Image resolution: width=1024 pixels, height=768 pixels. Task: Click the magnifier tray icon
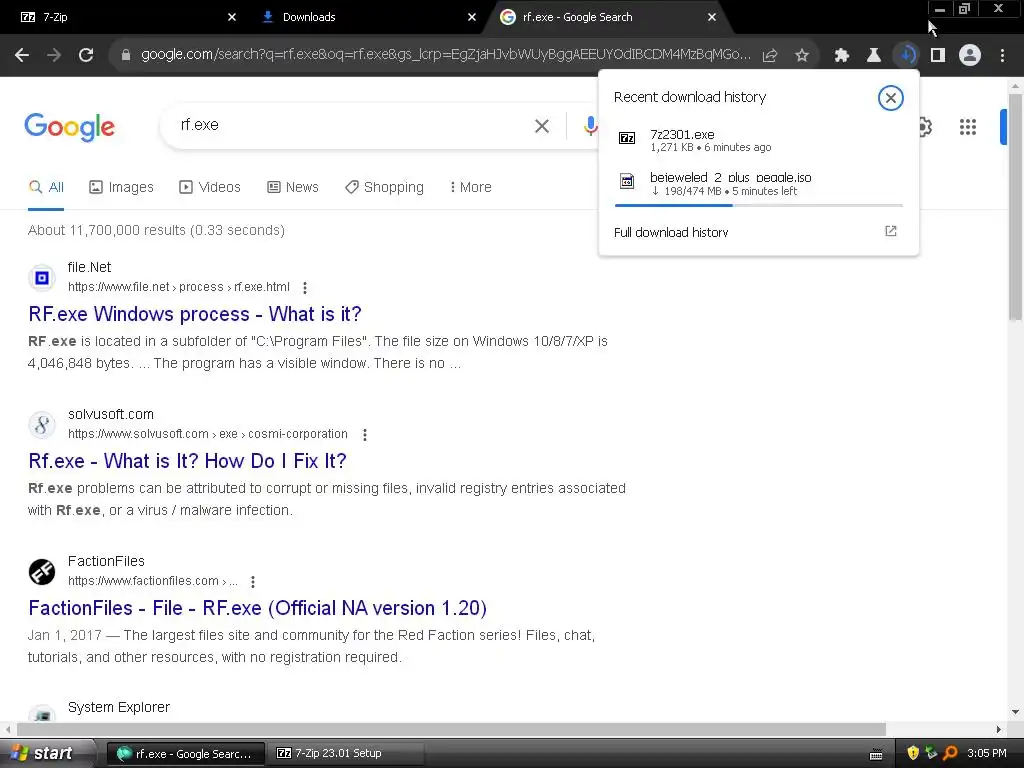(x=950, y=754)
